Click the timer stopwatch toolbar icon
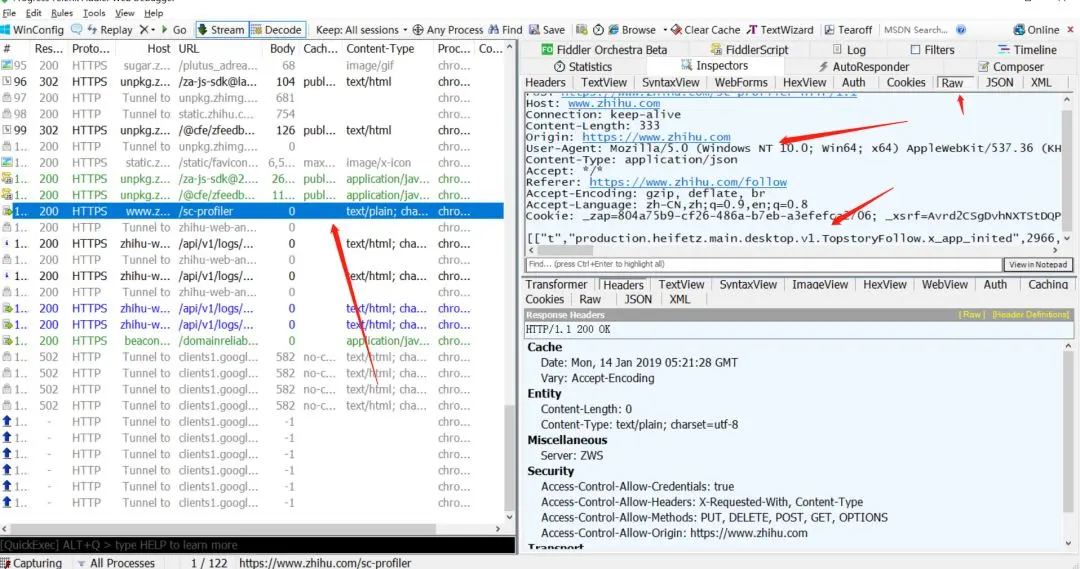The width and height of the screenshot is (1080, 569). coord(598,30)
